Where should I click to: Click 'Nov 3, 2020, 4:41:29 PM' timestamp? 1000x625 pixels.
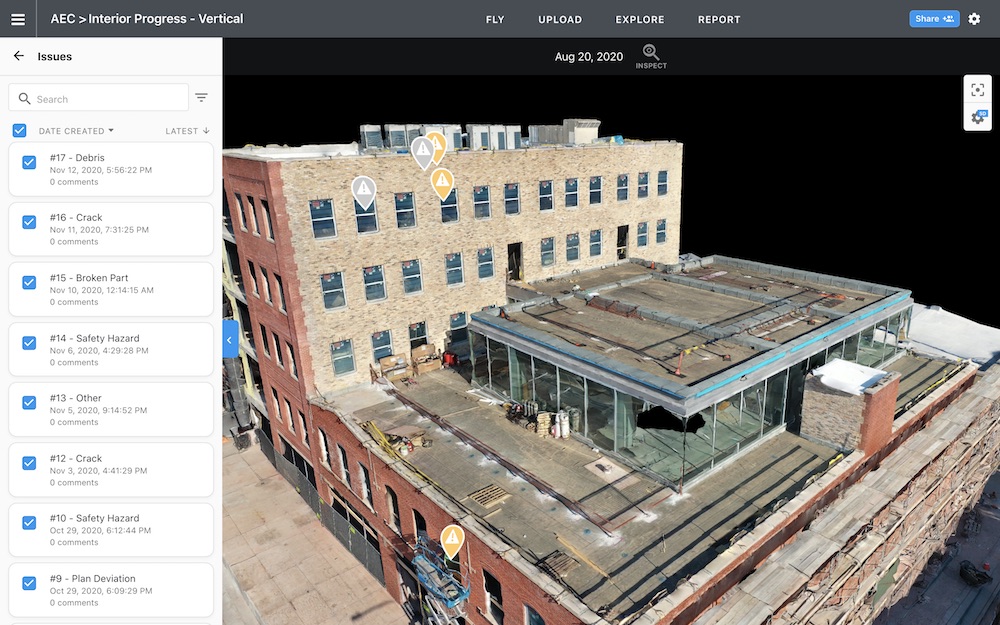click(x=98, y=471)
